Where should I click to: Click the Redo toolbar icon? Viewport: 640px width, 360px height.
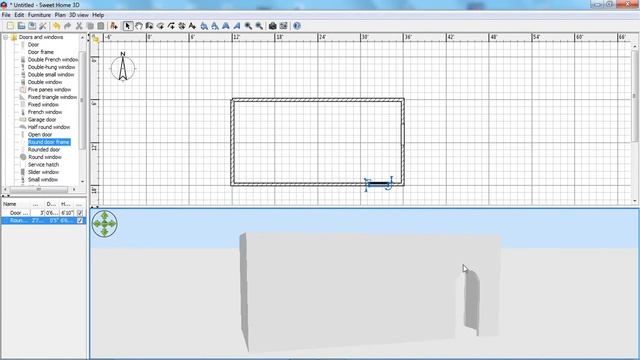[x=67, y=26]
